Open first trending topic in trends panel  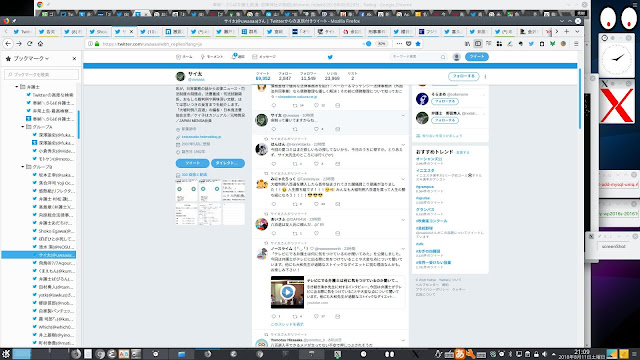click(x=429, y=159)
